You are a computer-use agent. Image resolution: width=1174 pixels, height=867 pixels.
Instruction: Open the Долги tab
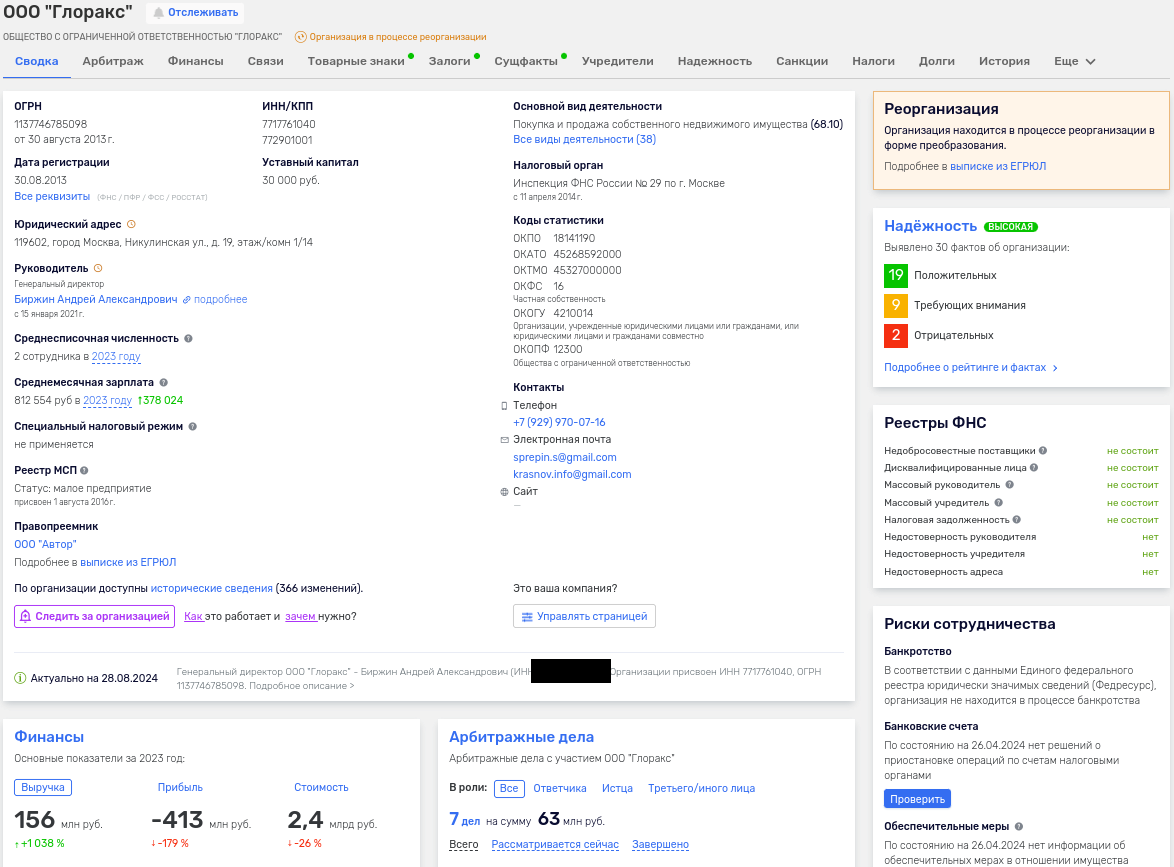[937, 61]
